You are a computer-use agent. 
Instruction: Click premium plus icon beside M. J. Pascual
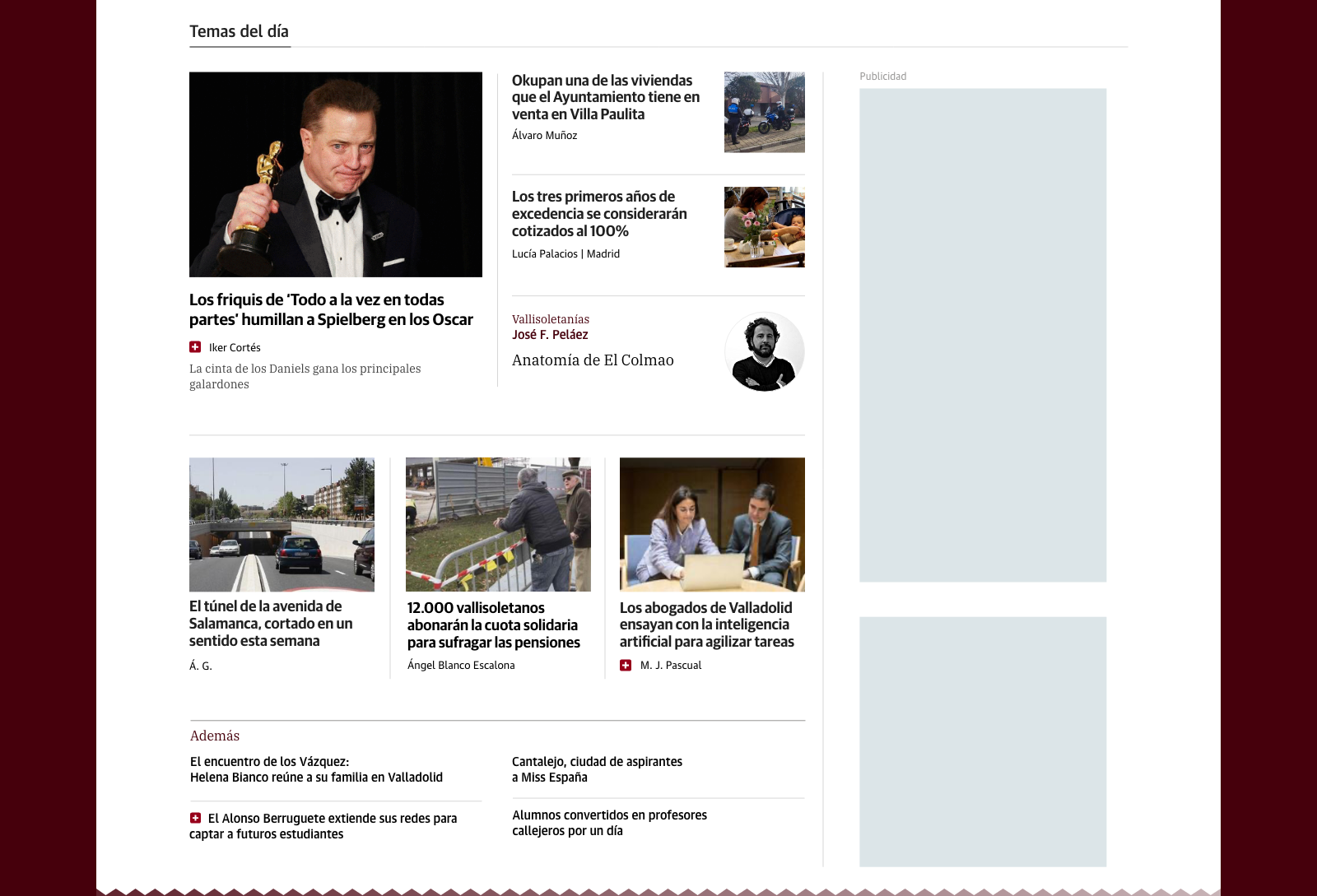(626, 665)
